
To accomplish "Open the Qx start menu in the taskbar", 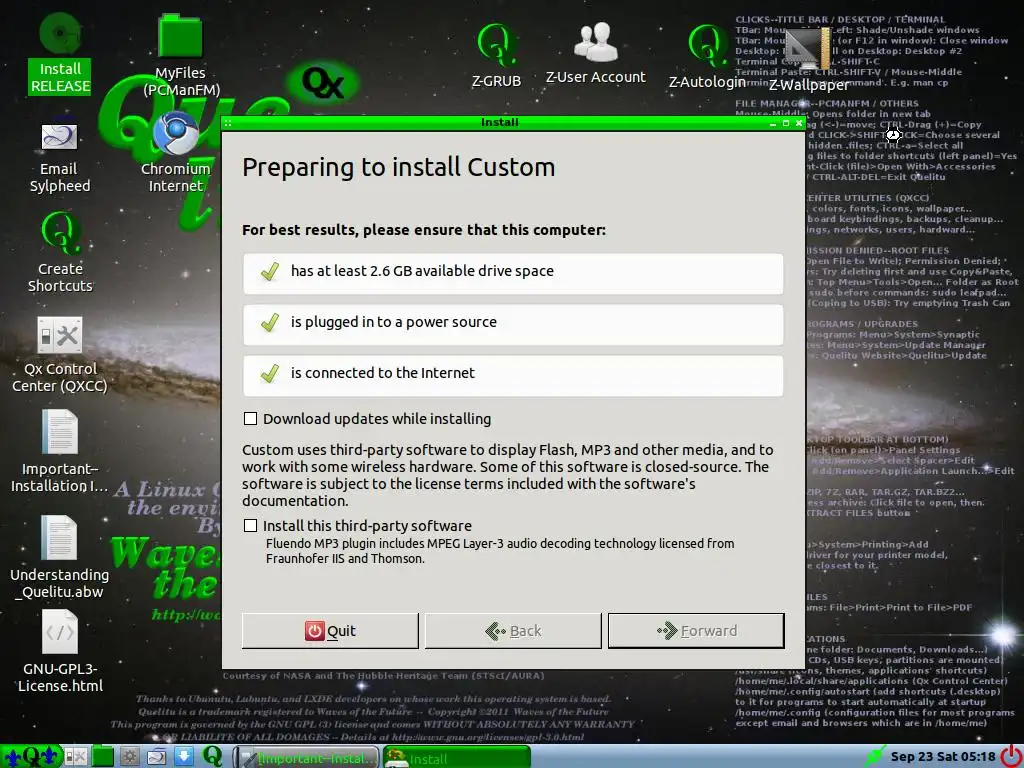I will click(31, 757).
